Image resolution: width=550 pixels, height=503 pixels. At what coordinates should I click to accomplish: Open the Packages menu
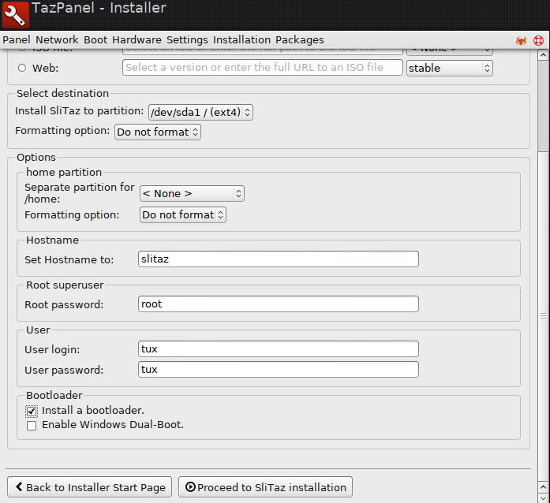coord(300,40)
